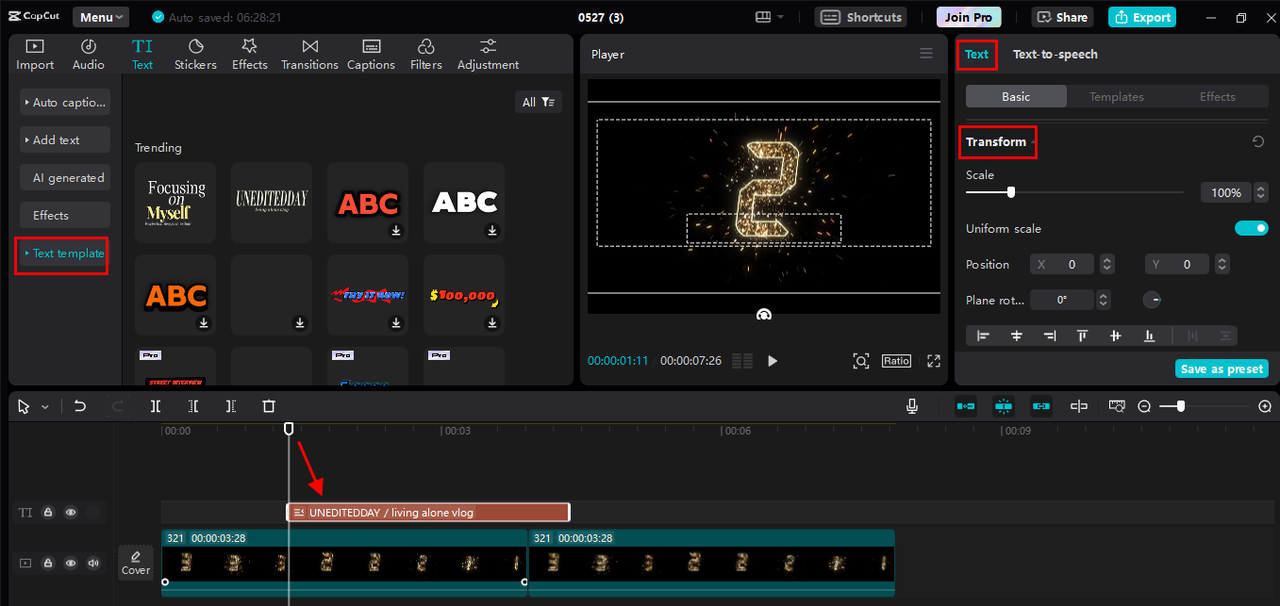This screenshot has width=1280, height=606.
Task: Hide the text track with eye icon
Action: point(71,512)
